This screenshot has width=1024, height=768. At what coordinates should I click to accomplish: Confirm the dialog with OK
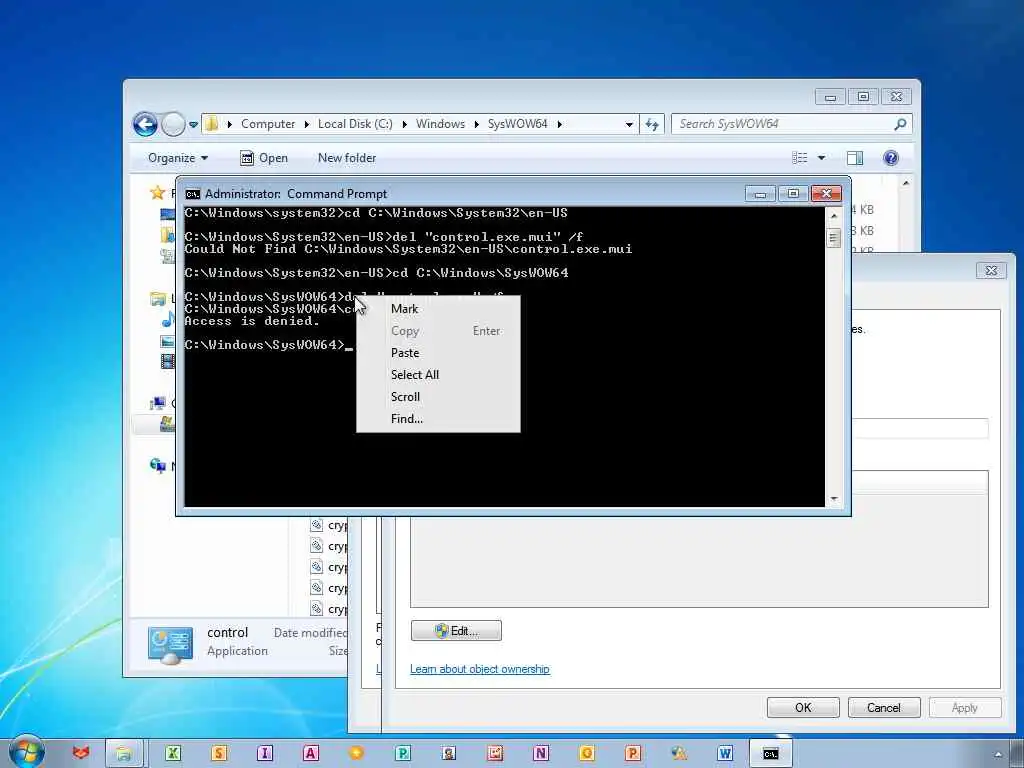click(x=803, y=707)
